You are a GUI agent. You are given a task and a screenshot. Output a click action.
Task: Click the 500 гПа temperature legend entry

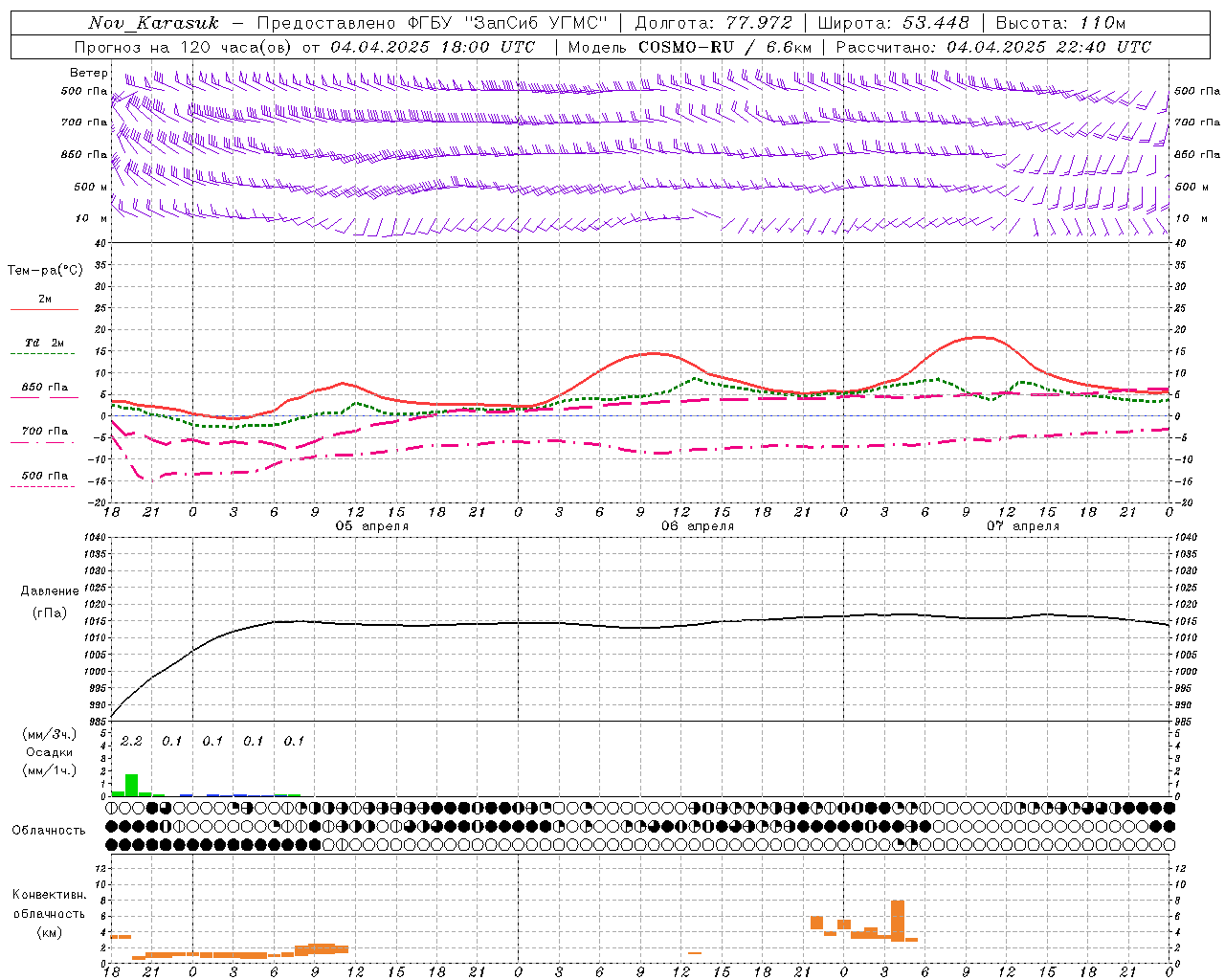click(x=45, y=476)
